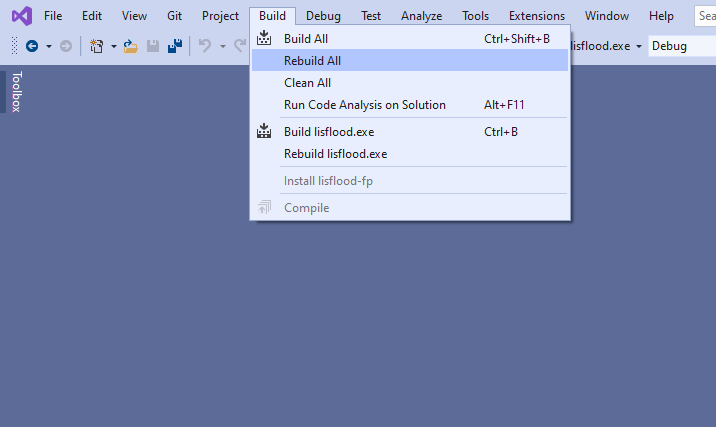Click the Open File folder icon
The height and width of the screenshot is (427, 716).
point(131,46)
